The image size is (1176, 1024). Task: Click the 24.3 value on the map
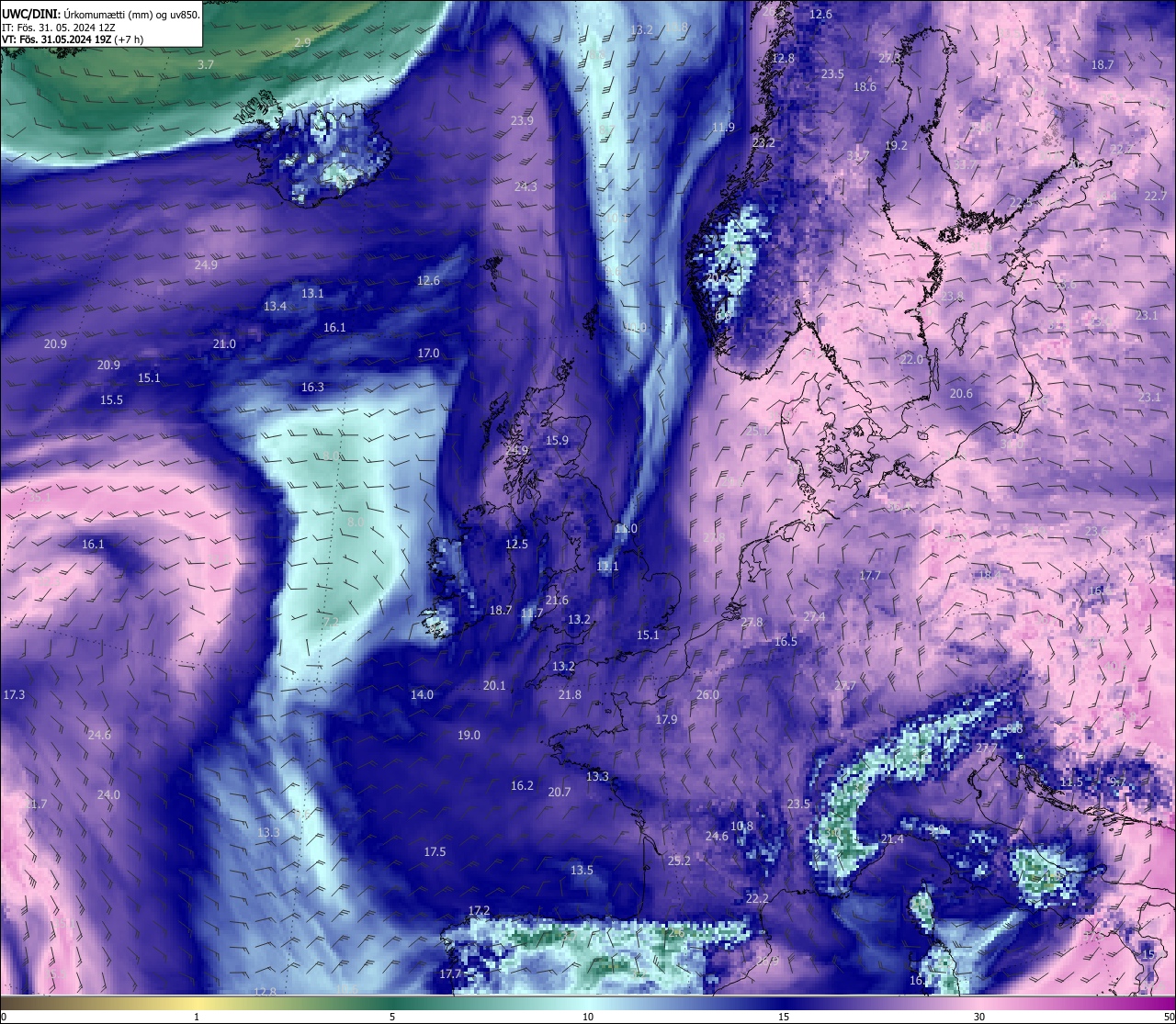tap(526, 186)
